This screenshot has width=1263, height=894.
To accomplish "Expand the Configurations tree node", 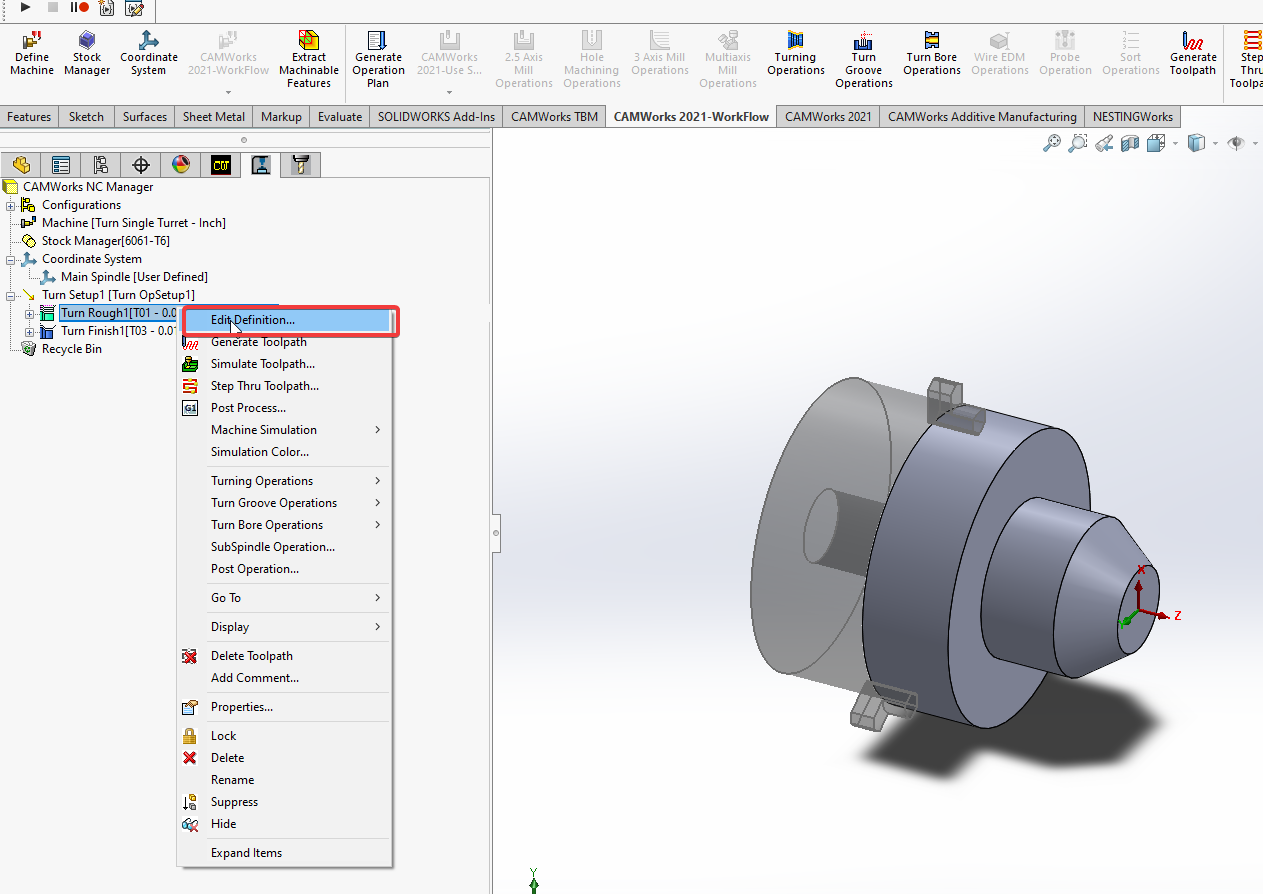I will (11, 205).
